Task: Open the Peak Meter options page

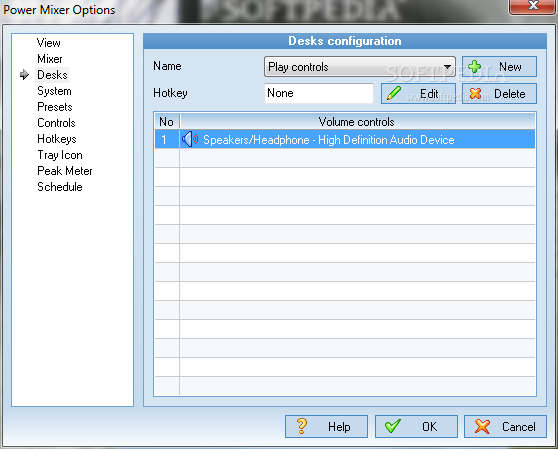Action: click(65, 171)
